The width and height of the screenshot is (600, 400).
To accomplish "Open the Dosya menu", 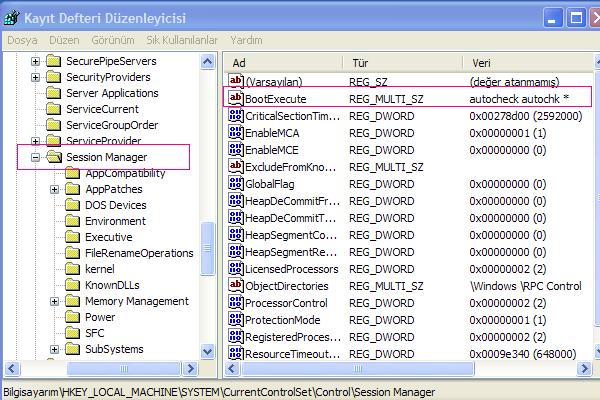I will (22, 40).
